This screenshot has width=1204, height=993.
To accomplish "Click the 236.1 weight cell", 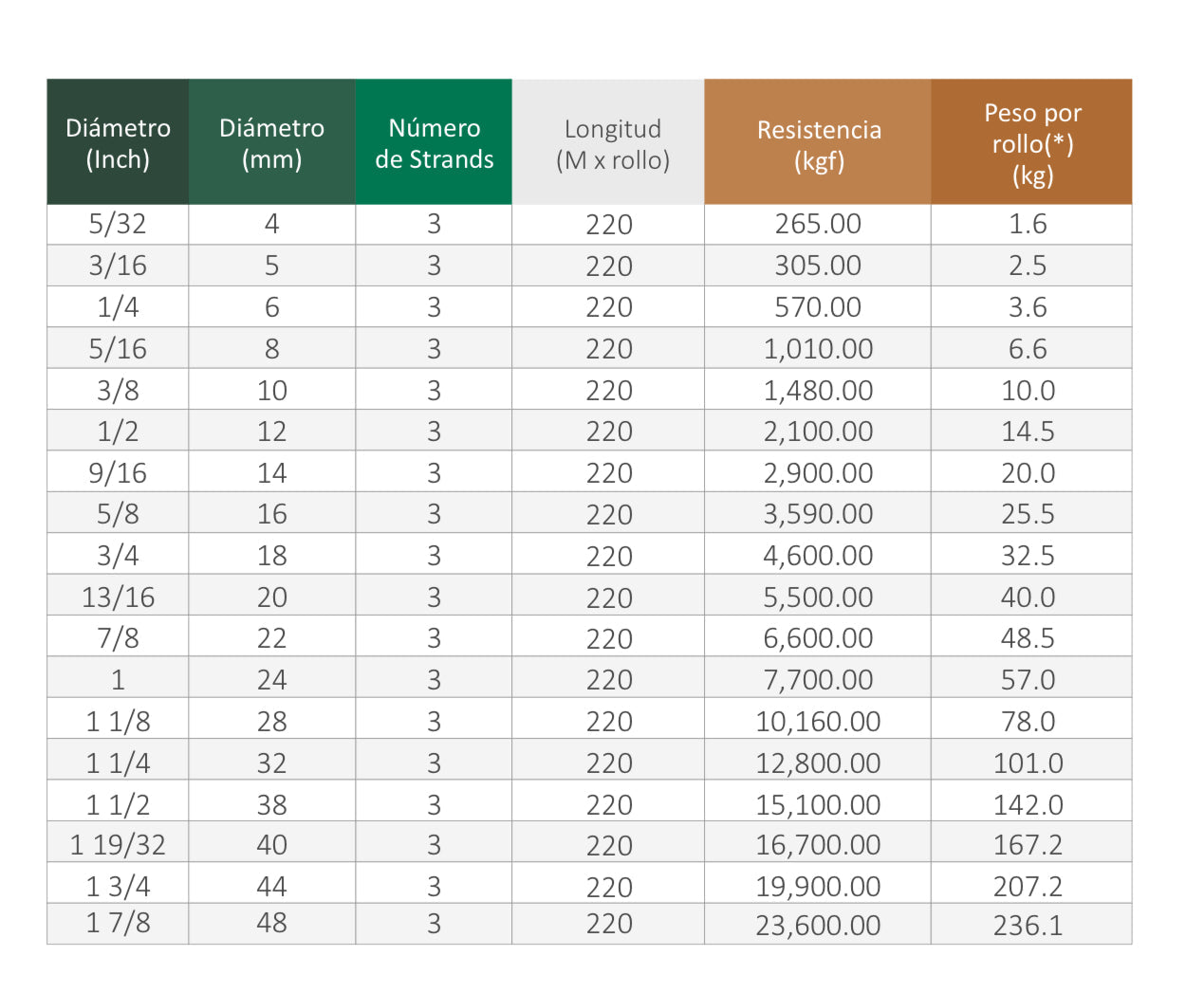I will [1028, 925].
